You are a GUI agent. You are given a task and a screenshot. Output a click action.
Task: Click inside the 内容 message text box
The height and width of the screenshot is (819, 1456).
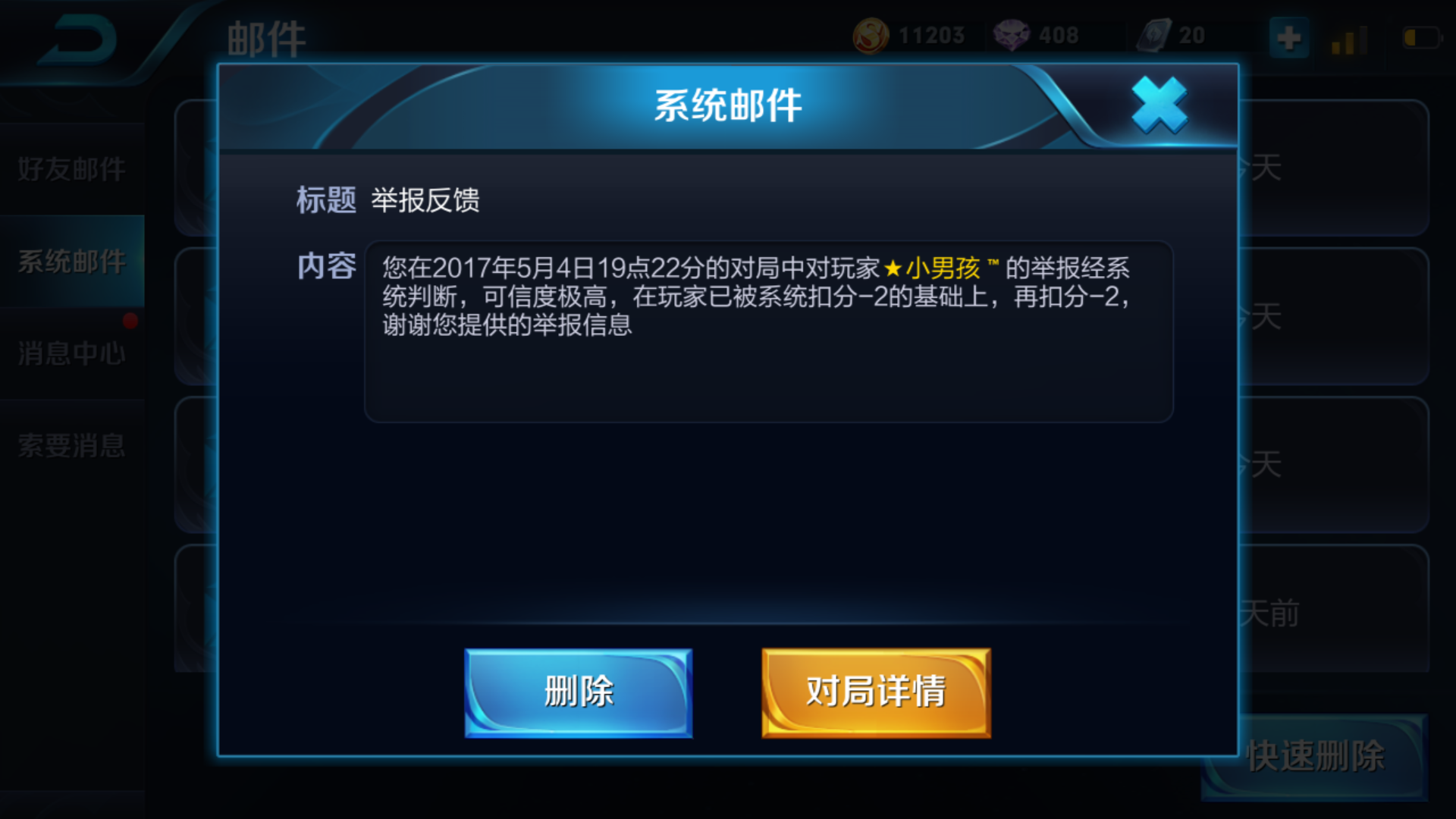pyautogui.click(x=769, y=331)
